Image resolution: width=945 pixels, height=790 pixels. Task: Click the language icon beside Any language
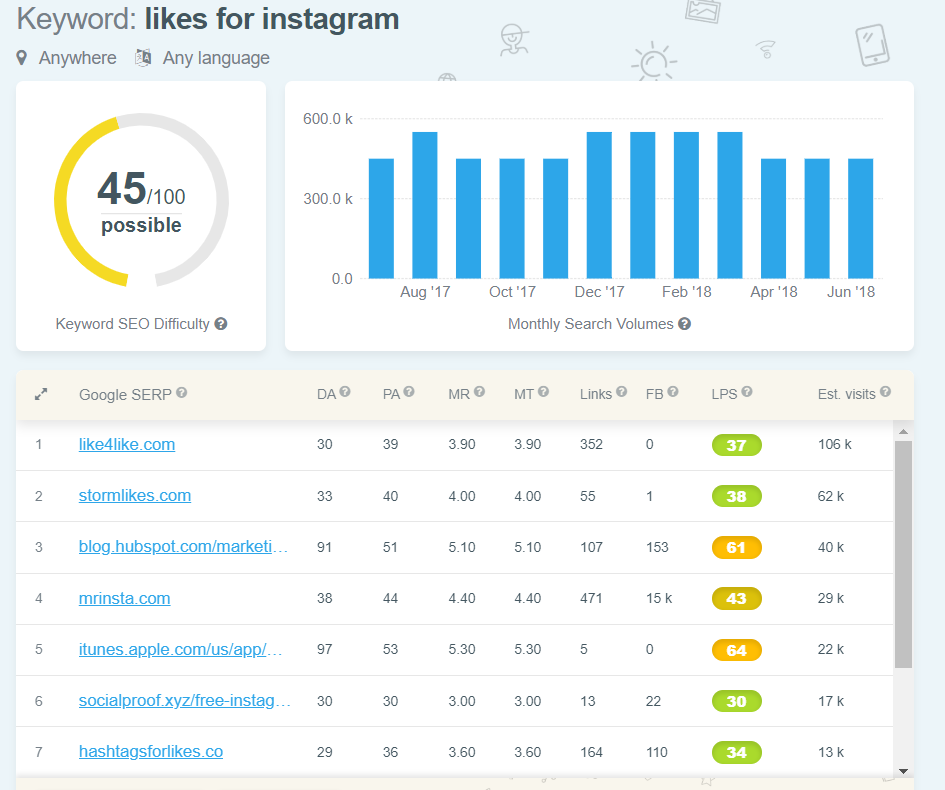143,58
